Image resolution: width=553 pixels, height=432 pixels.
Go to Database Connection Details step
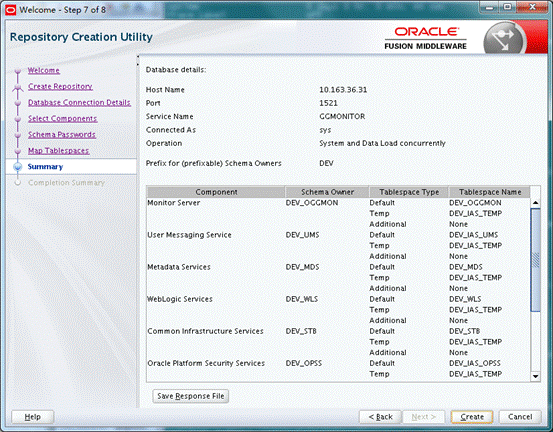point(79,102)
